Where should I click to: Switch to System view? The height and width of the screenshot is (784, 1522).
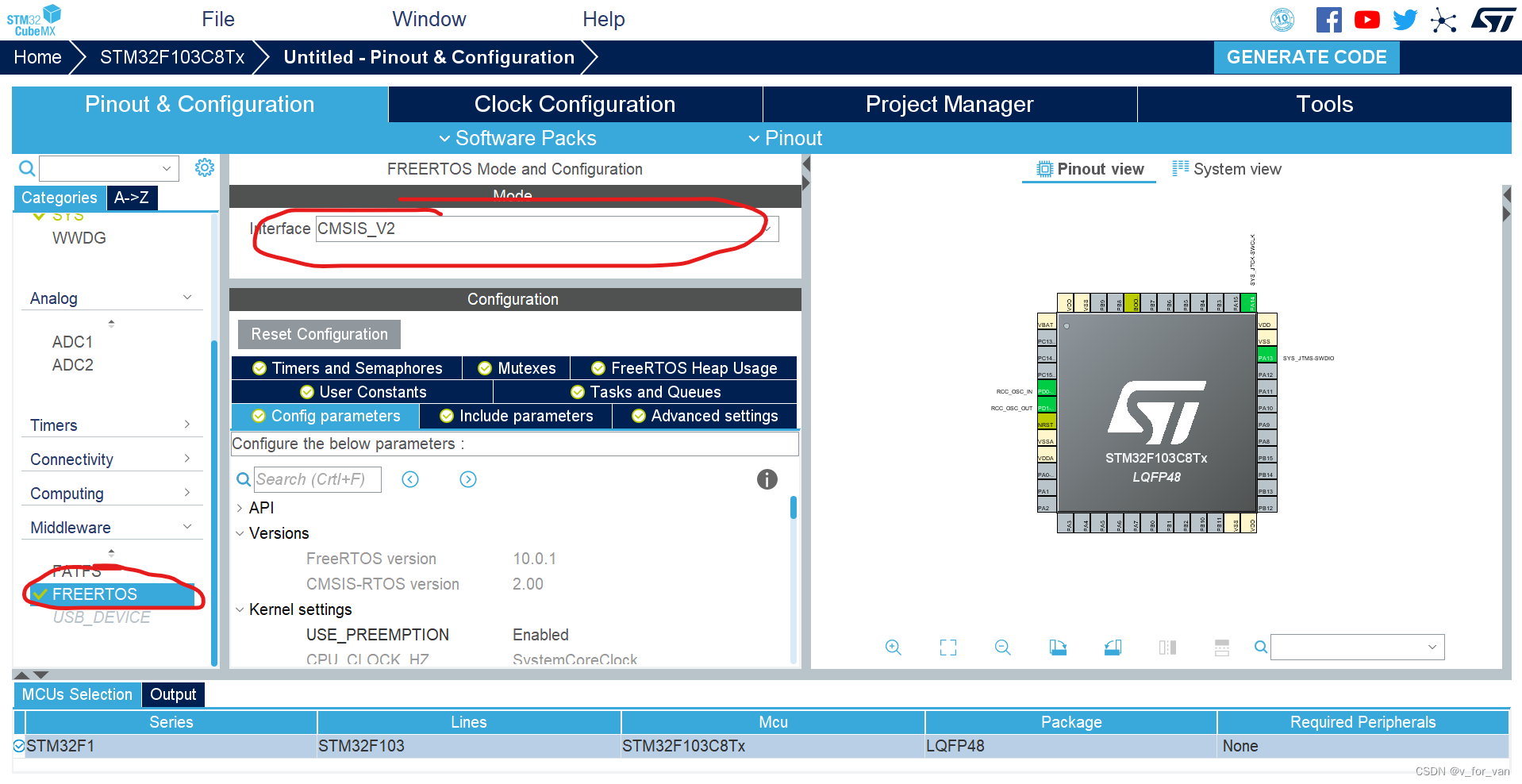(x=1226, y=169)
